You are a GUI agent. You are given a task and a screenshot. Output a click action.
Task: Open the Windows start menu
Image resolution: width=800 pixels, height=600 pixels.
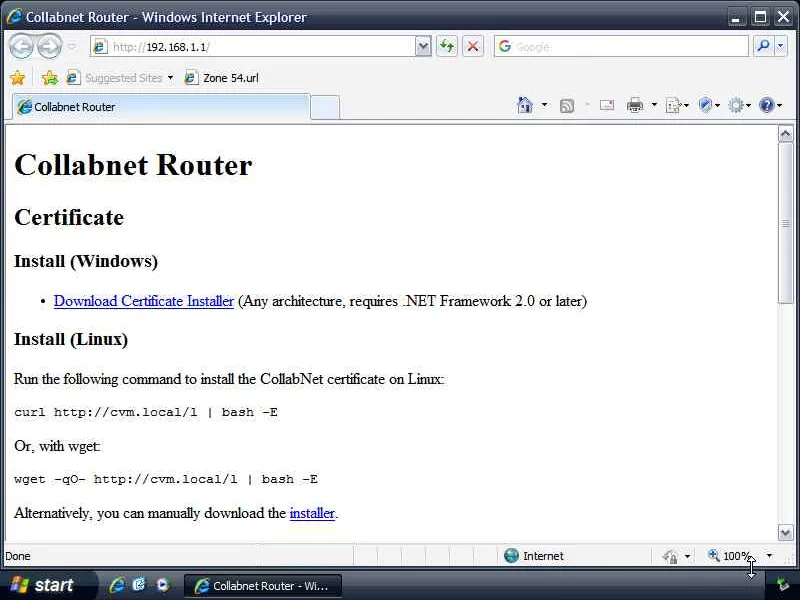click(44, 585)
